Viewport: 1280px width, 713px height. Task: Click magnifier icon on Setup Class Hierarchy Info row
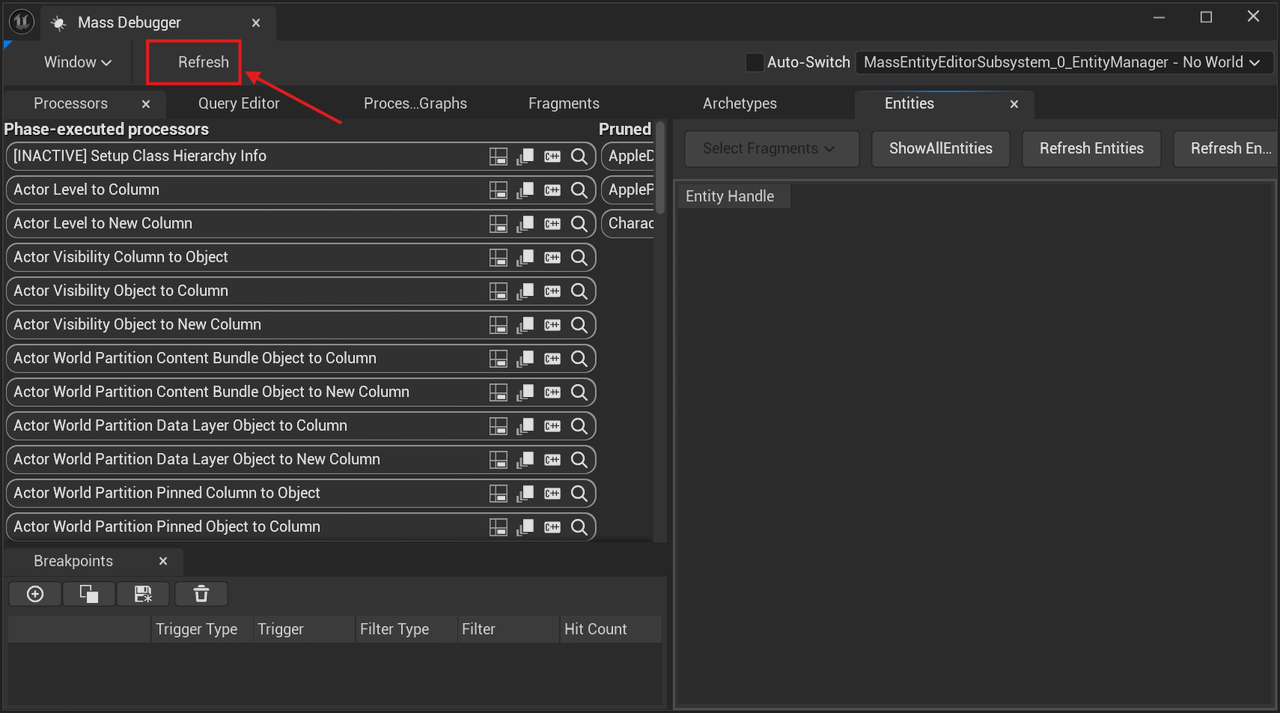pyautogui.click(x=579, y=156)
